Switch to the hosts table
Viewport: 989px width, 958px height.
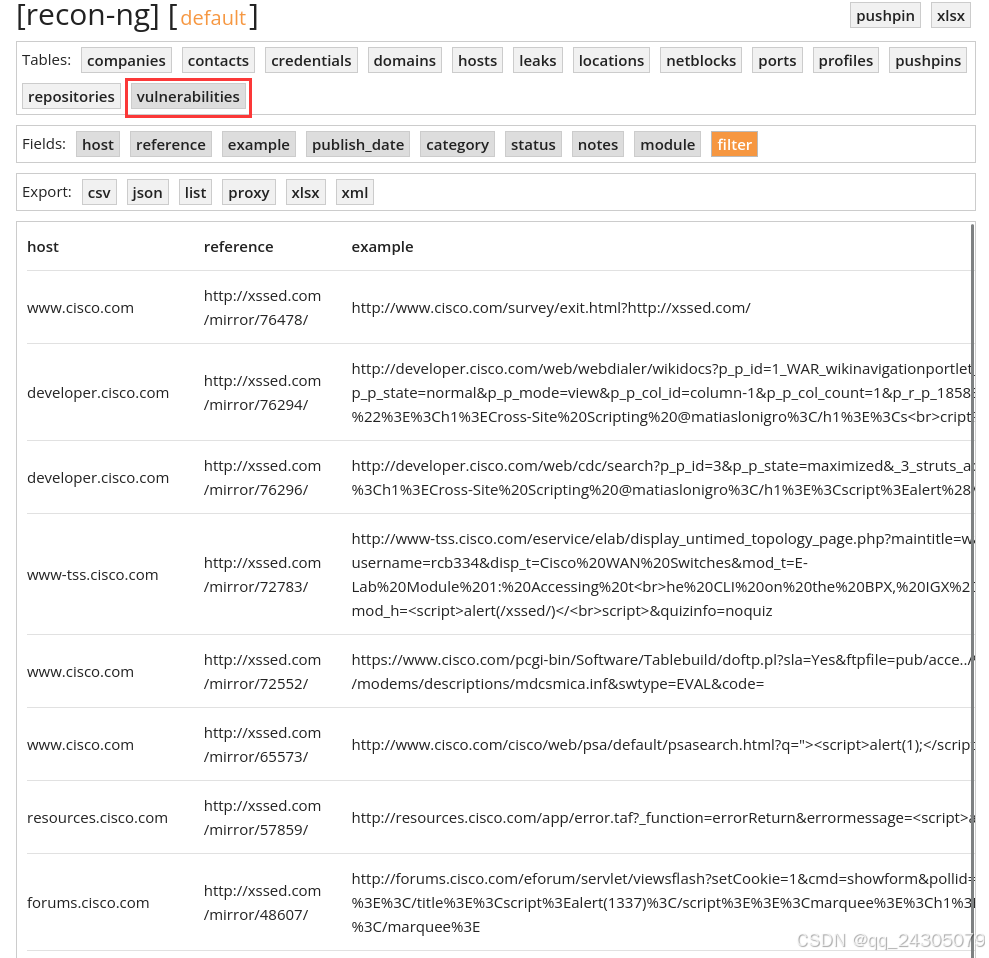pyautogui.click(x=477, y=61)
